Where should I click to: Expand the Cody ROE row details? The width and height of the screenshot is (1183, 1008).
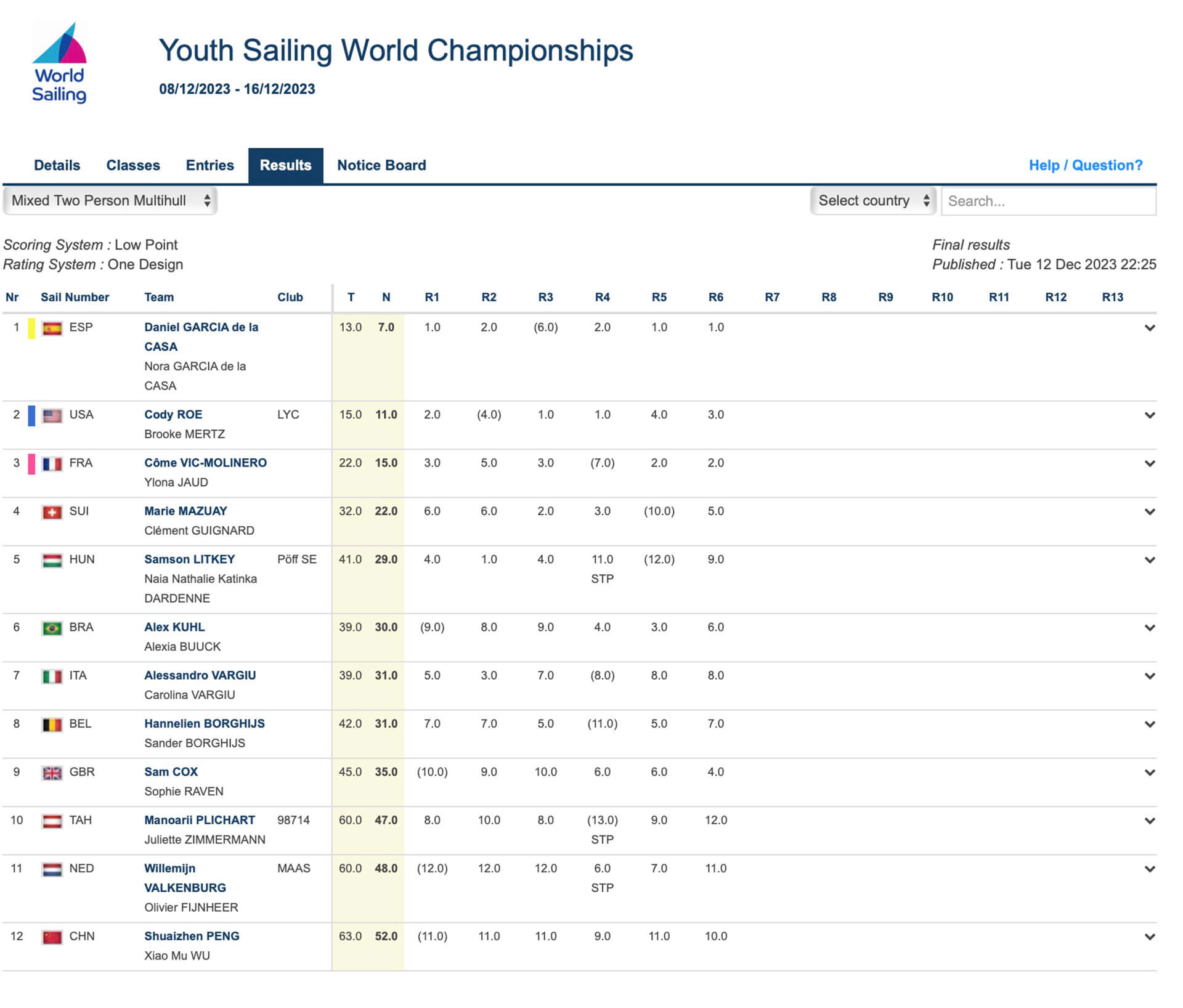click(x=1149, y=415)
